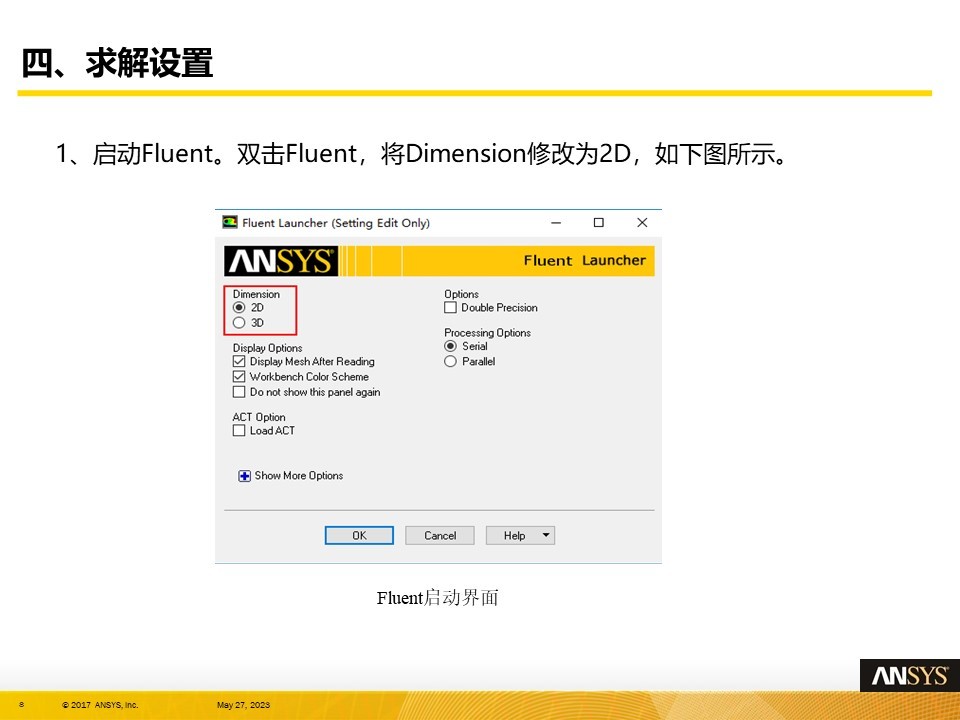Click the ANSYS logo in launcher banner
The height and width of the screenshot is (720, 960).
point(281,261)
